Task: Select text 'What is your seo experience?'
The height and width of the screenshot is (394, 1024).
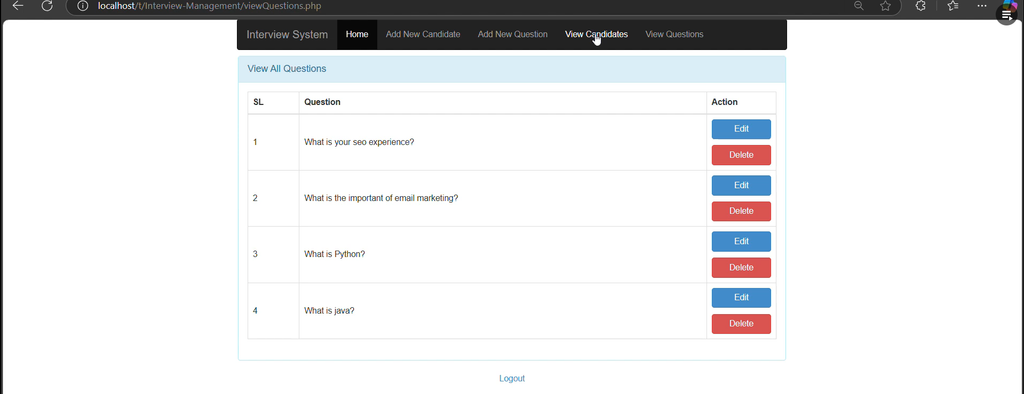Action: point(359,142)
